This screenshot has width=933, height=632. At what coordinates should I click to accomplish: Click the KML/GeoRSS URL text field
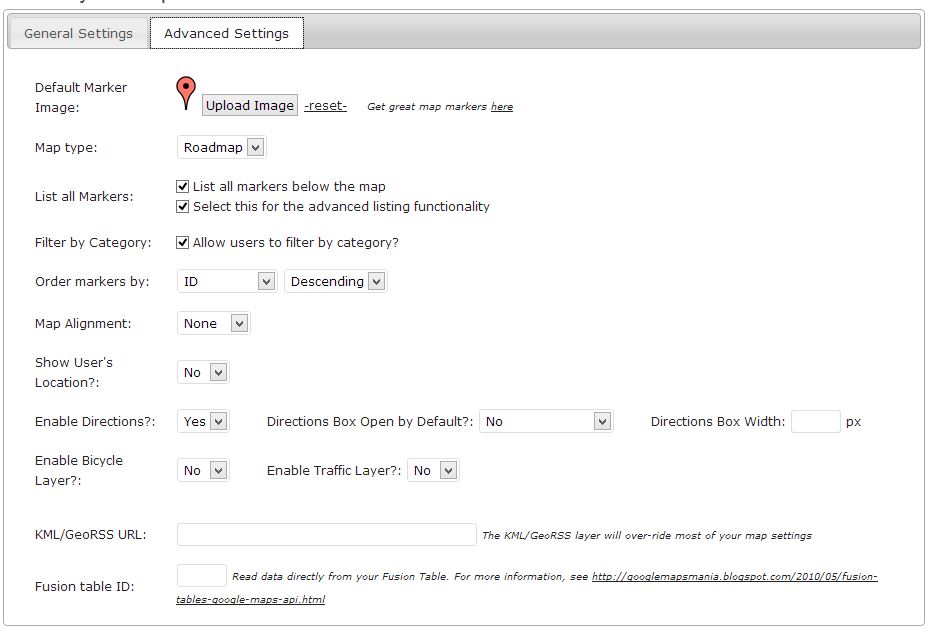[326, 535]
